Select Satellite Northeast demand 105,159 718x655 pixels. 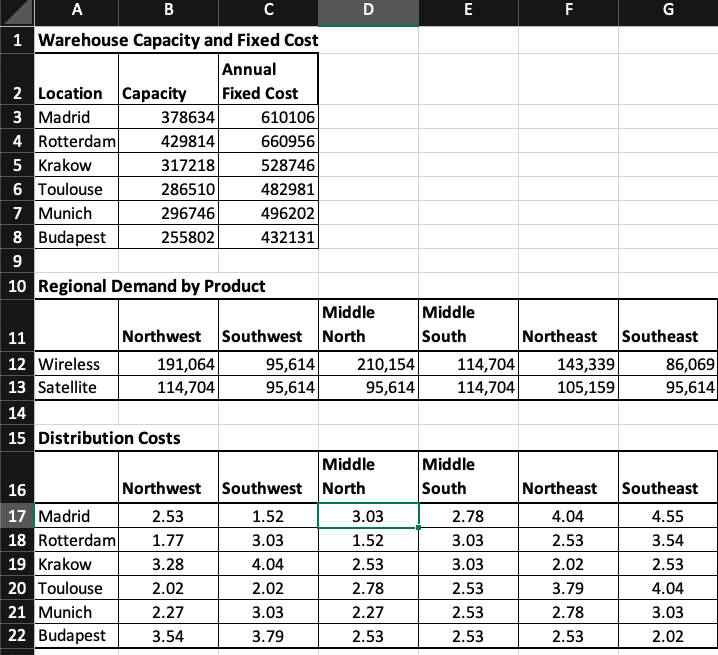point(568,388)
